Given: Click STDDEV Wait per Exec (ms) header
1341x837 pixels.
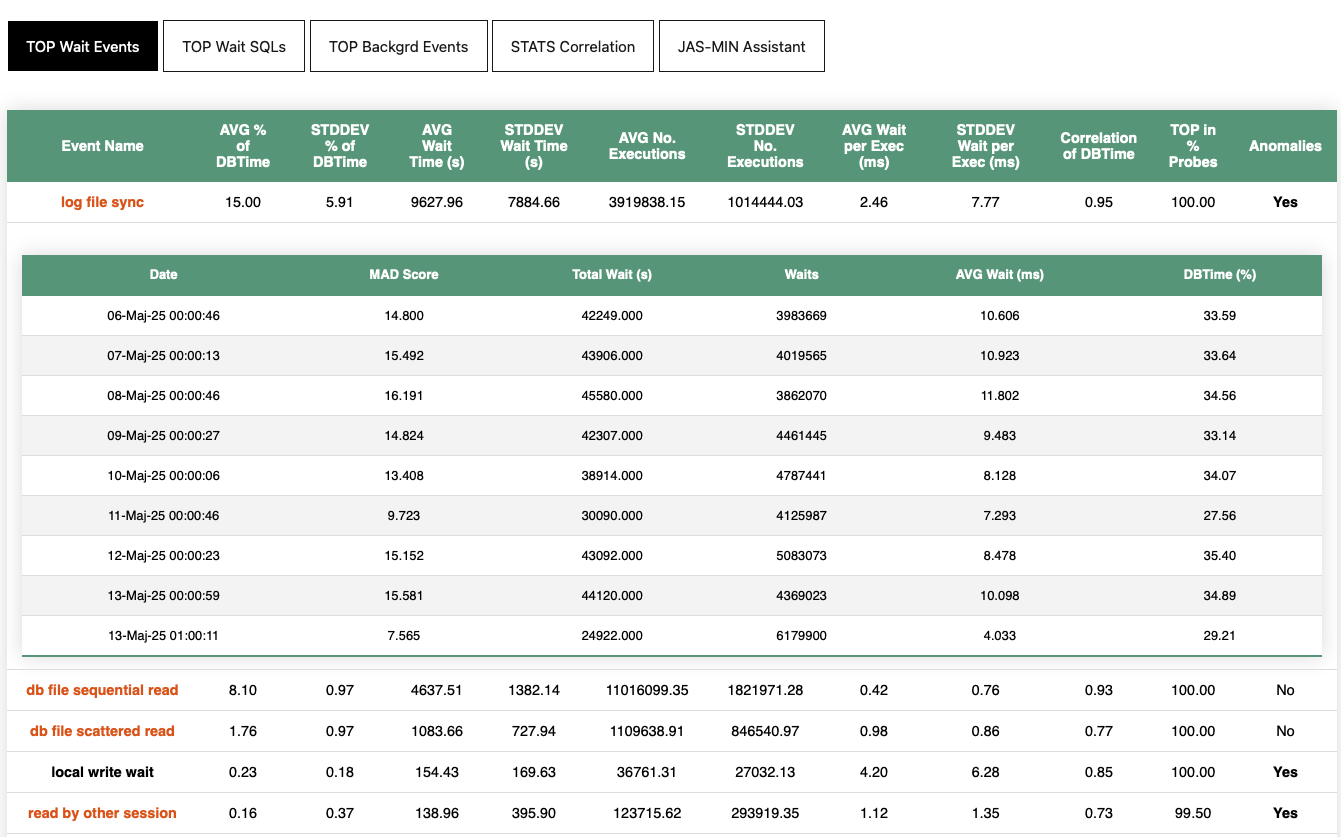Looking at the screenshot, I should [x=986, y=146].
